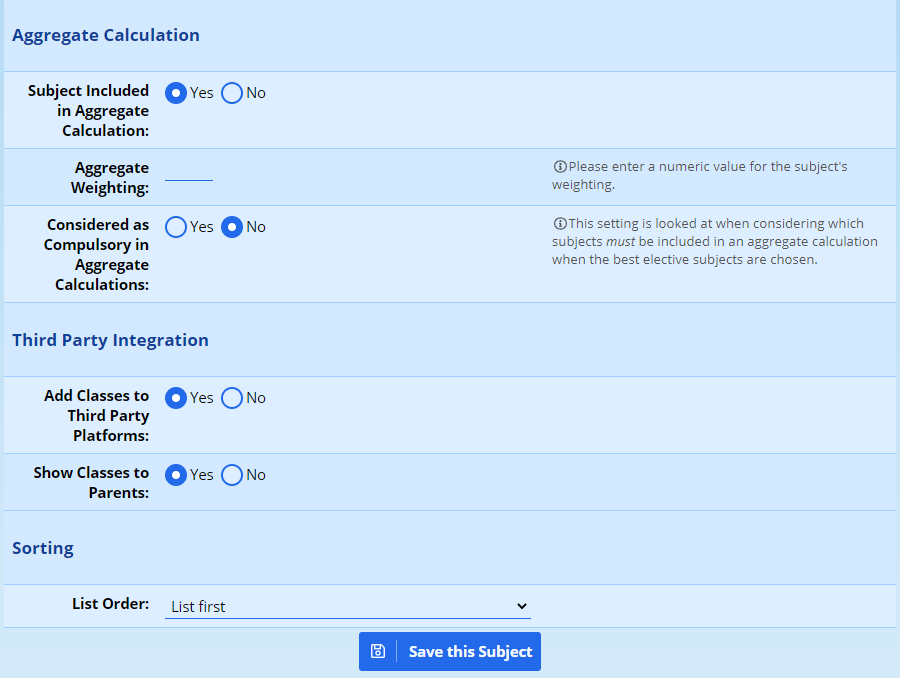Click the Show Classes to Parents label
Viewport: 900px width, 678px height.
pyautogui.click(x=91, y=482)
